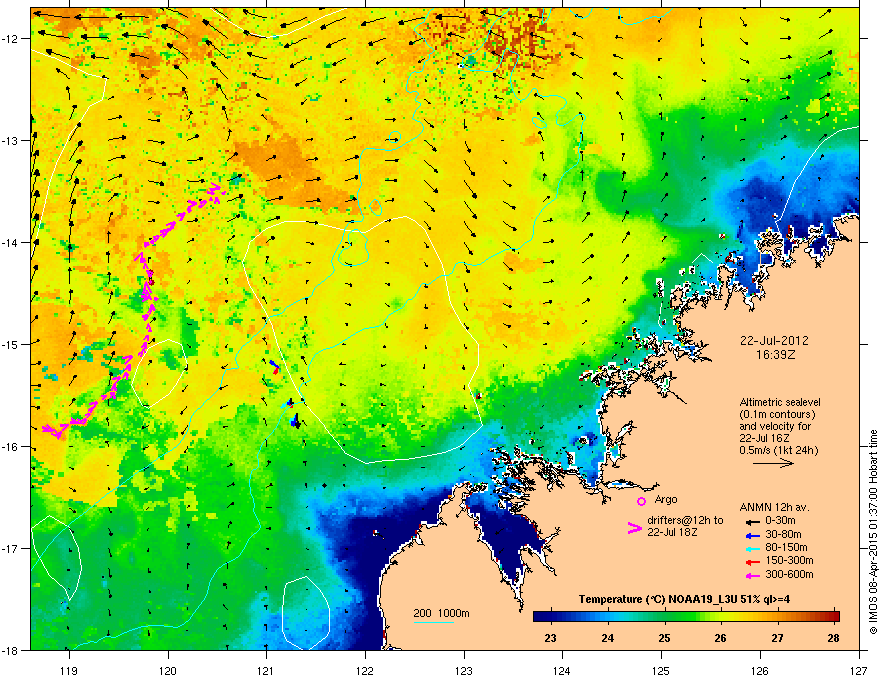This screenshot has height=680, width=880.
Task: Click the 'Altimetric sealevel' legend text
Action: pyautogui.click(x=780, y=402)
